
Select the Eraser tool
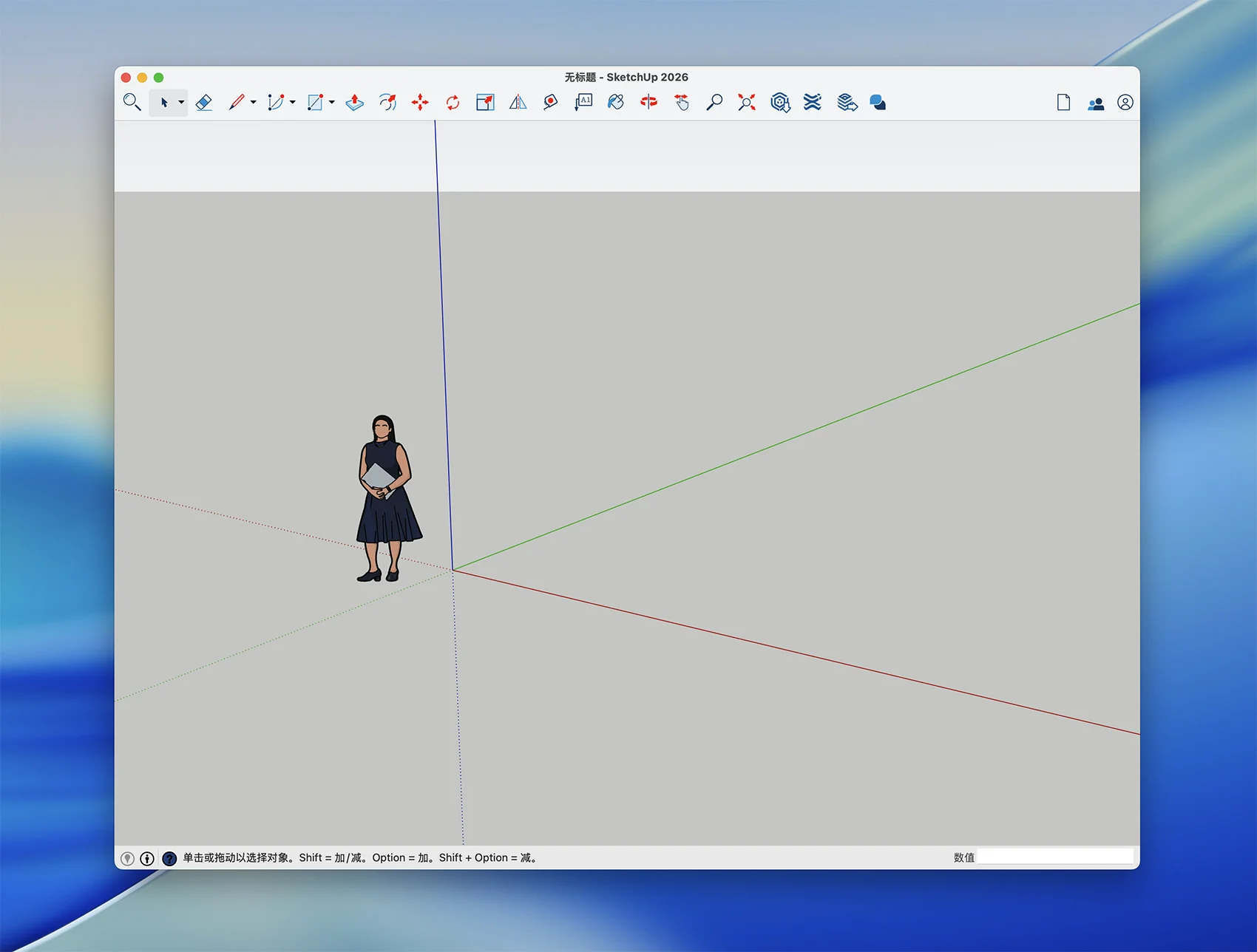tap(204, 103)
